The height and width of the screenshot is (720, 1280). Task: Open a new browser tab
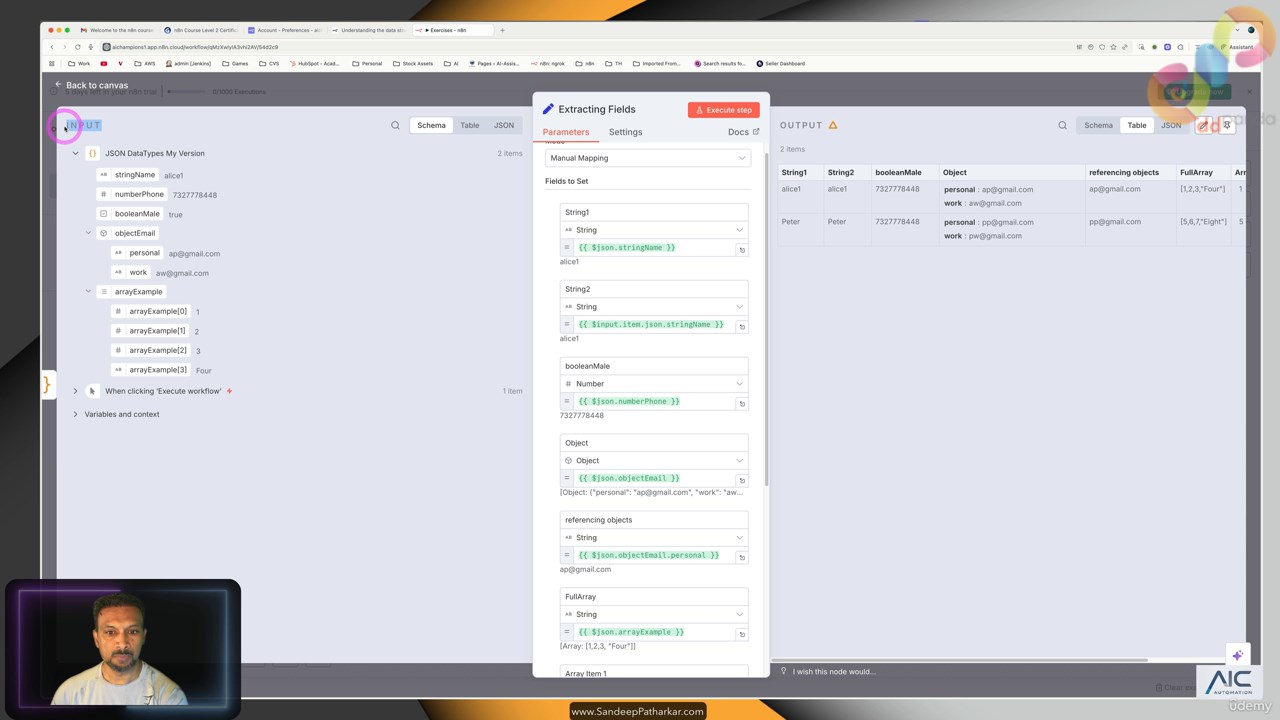click(502, 30)
